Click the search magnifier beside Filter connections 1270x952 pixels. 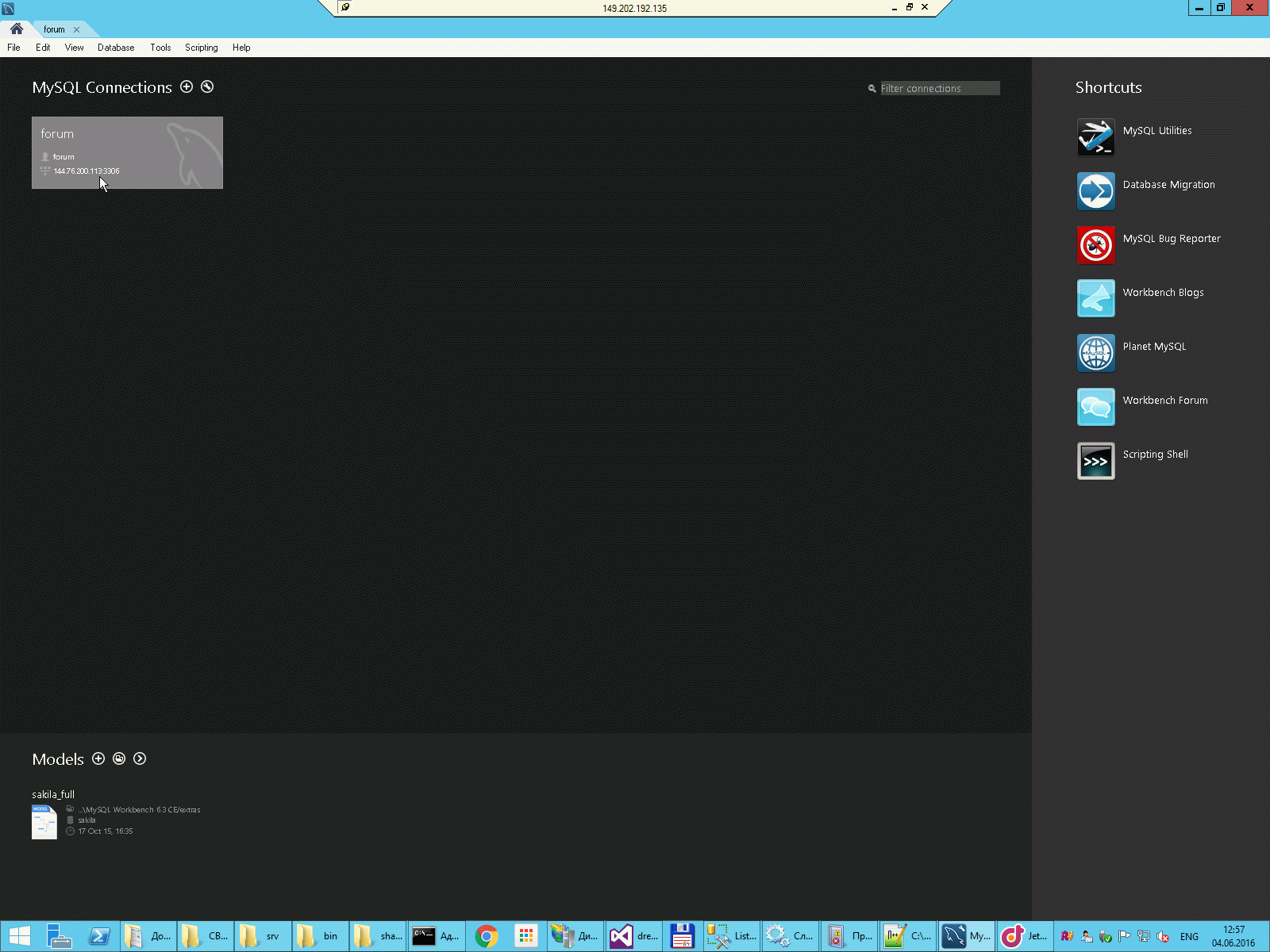(872, 89)
